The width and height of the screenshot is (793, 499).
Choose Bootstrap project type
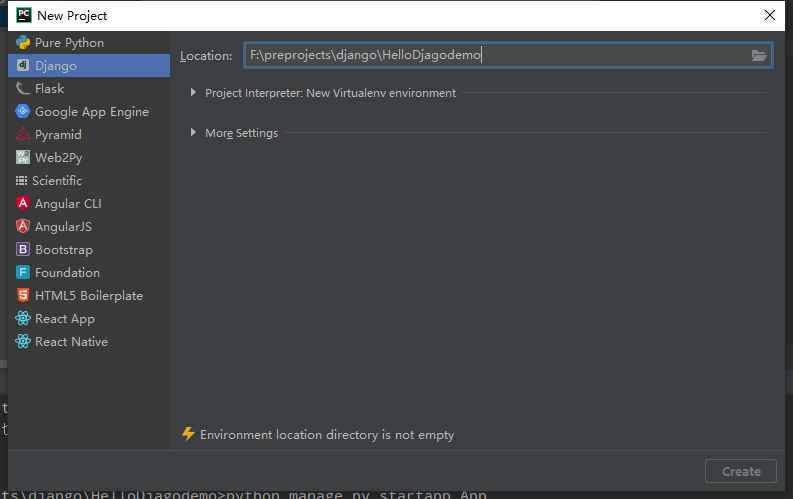click(x=89, y=249)
